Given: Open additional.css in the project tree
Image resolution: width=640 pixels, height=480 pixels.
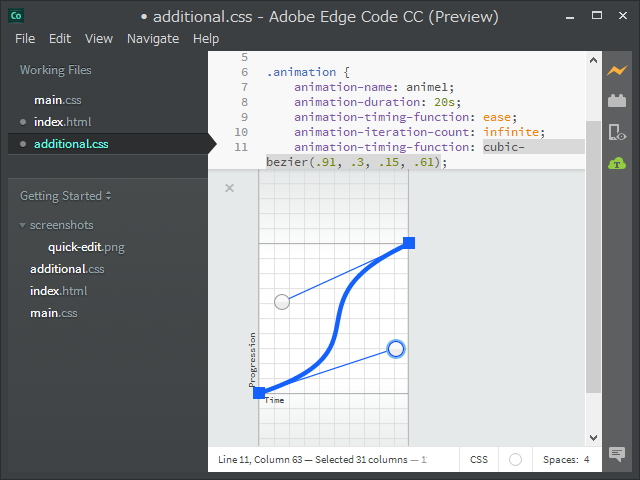Looking at the screenshot, I should 67,269.
